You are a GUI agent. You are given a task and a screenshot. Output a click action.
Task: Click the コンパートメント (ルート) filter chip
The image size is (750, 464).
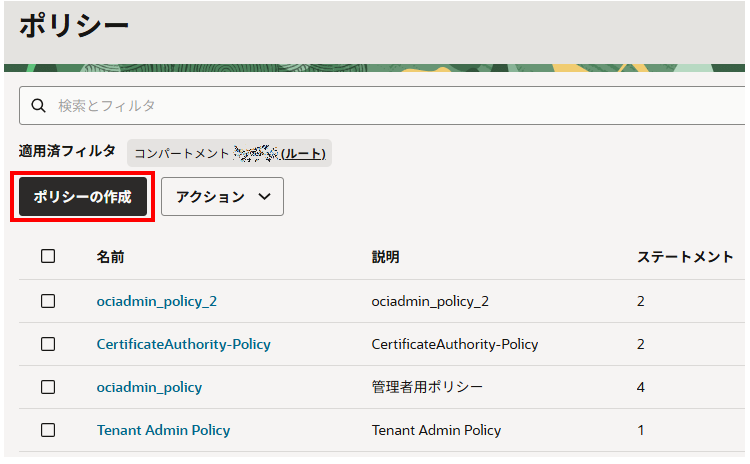click(x=230, y=153)
